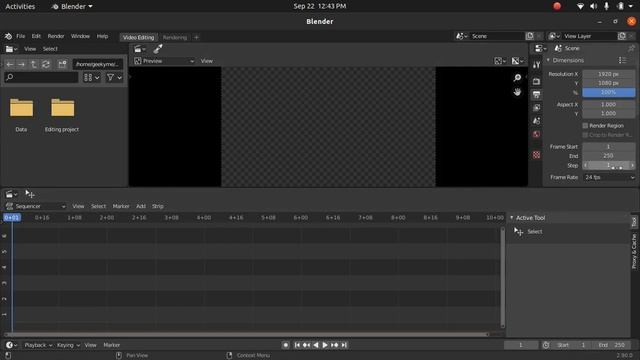The image size is (640, 360).
Task: Create a new folder in the file browser
Action: click(x=62, y=64)
